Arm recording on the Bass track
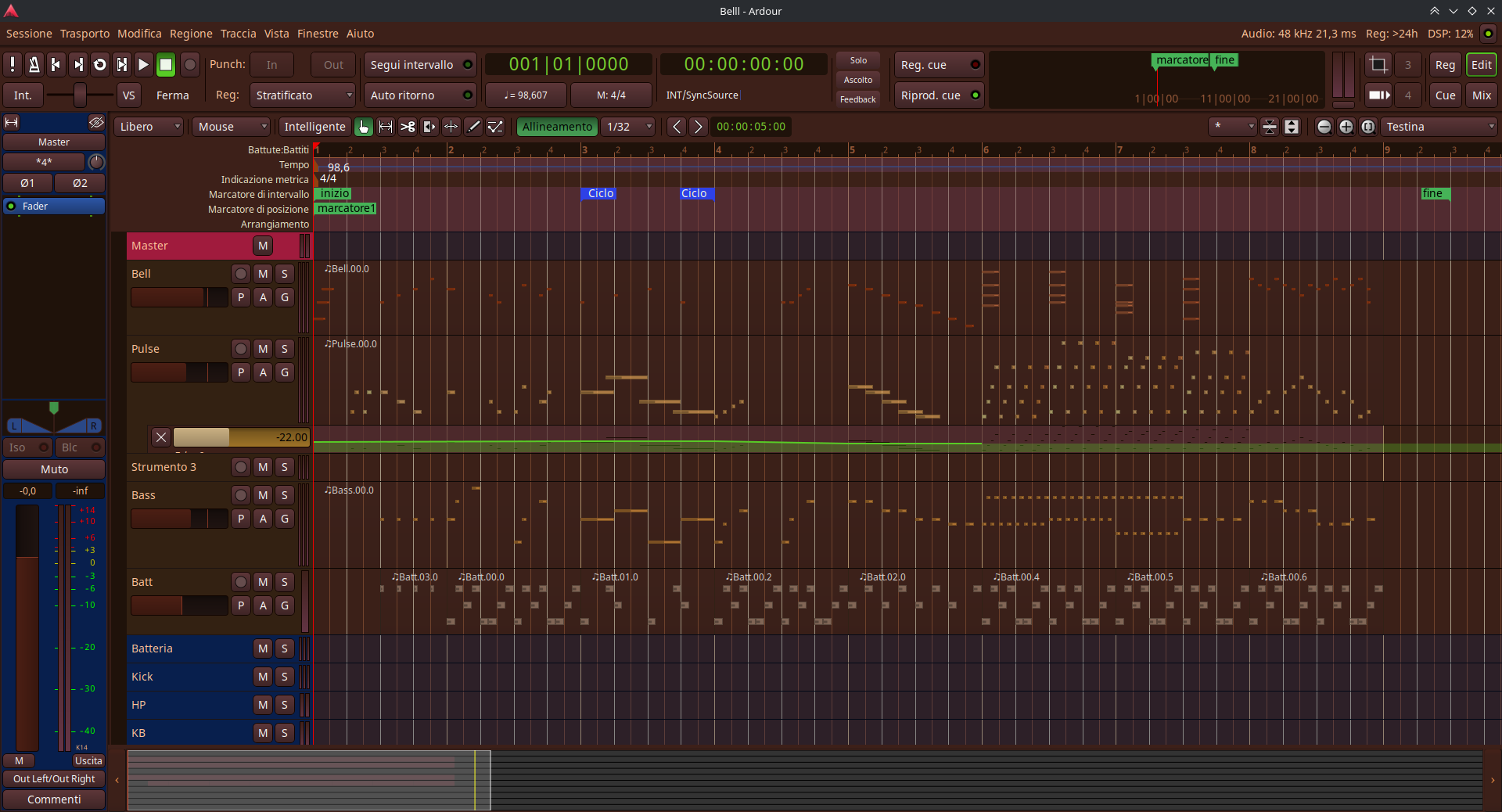The width and height of the screenshot is (1502, 812). pyautogui.click(x=241, y=495)
